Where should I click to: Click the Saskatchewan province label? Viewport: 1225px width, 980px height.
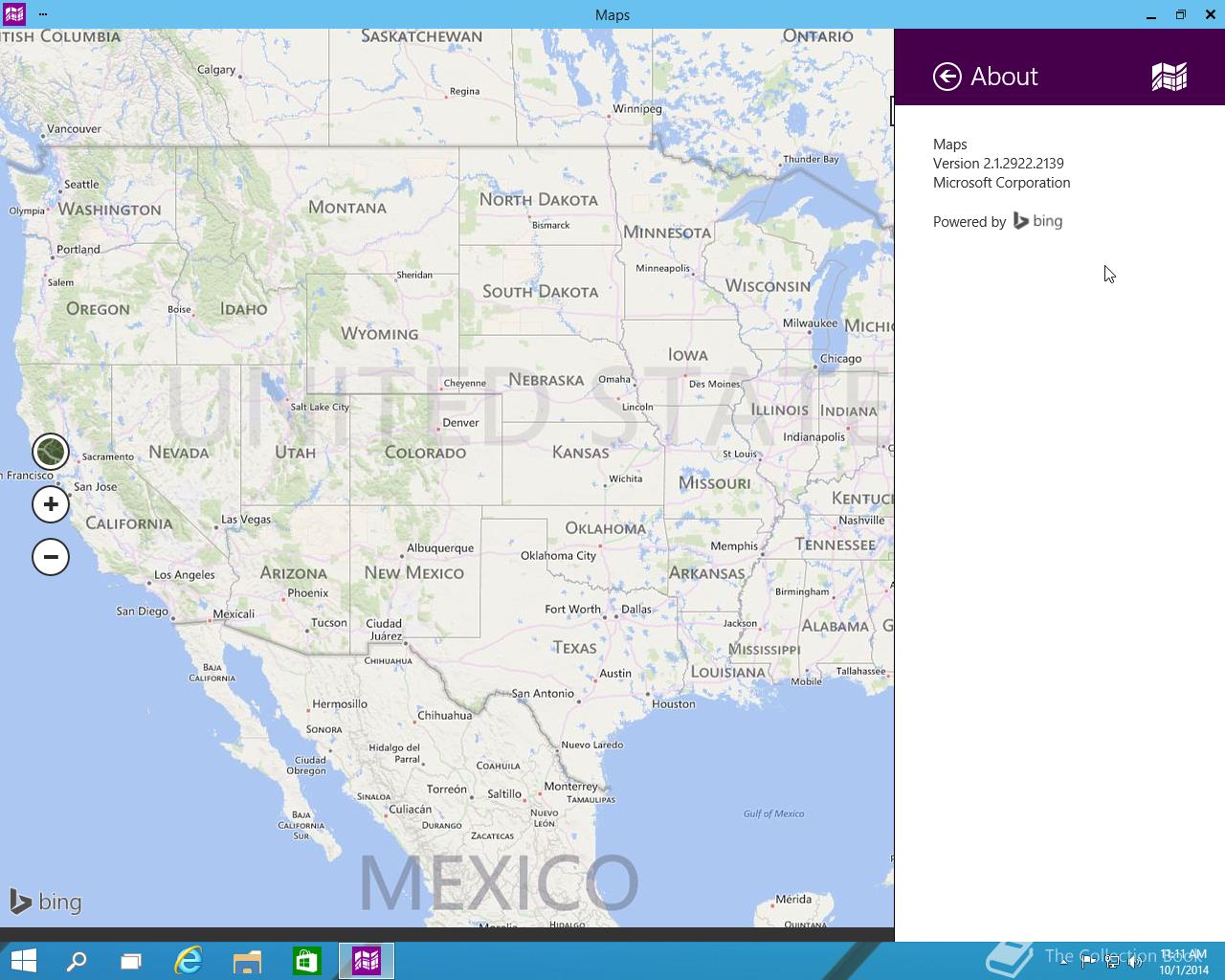pos(422,36)
